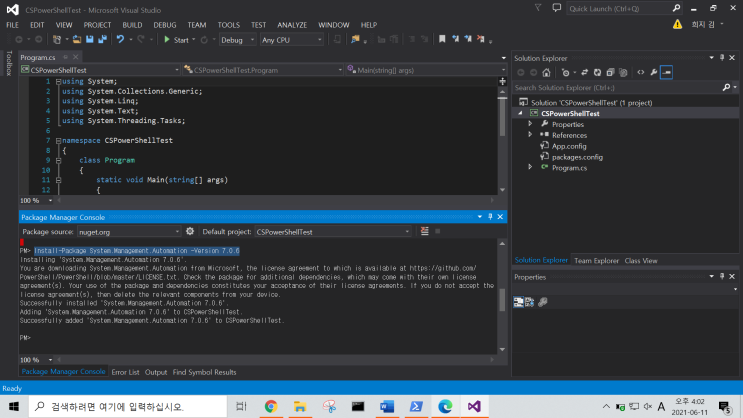Click the feedback speech bubble icon
The height and width of the screenshot is (418, 743).
[557, 8]
